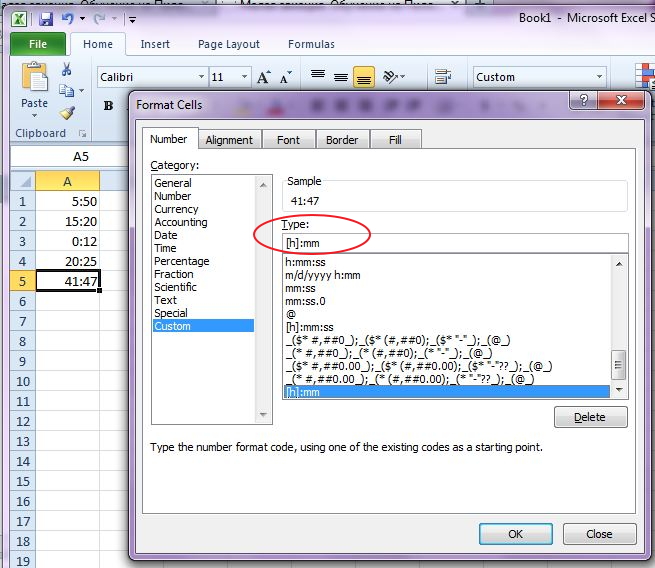Open the Page Layout ribbon tab
655x568 pixels.
pyautogui.click(x=228, y=44)
